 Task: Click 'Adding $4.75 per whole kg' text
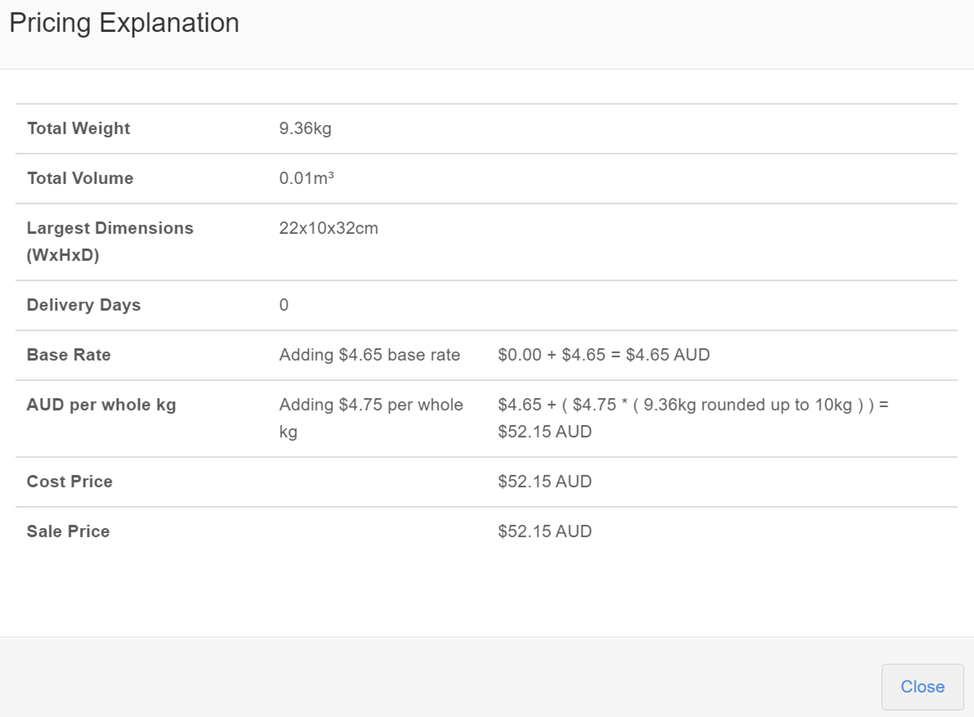pos(371,418)
